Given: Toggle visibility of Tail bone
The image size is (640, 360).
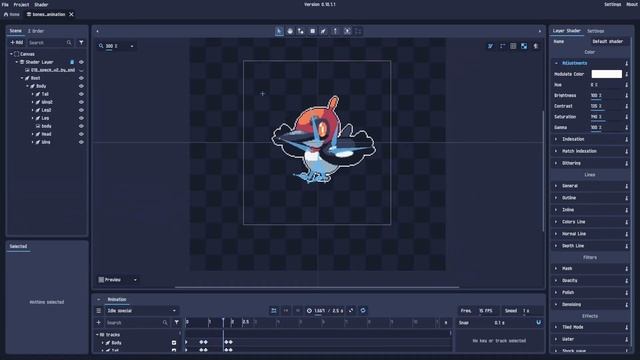Looking at the screenshot, I should [81, 94].
